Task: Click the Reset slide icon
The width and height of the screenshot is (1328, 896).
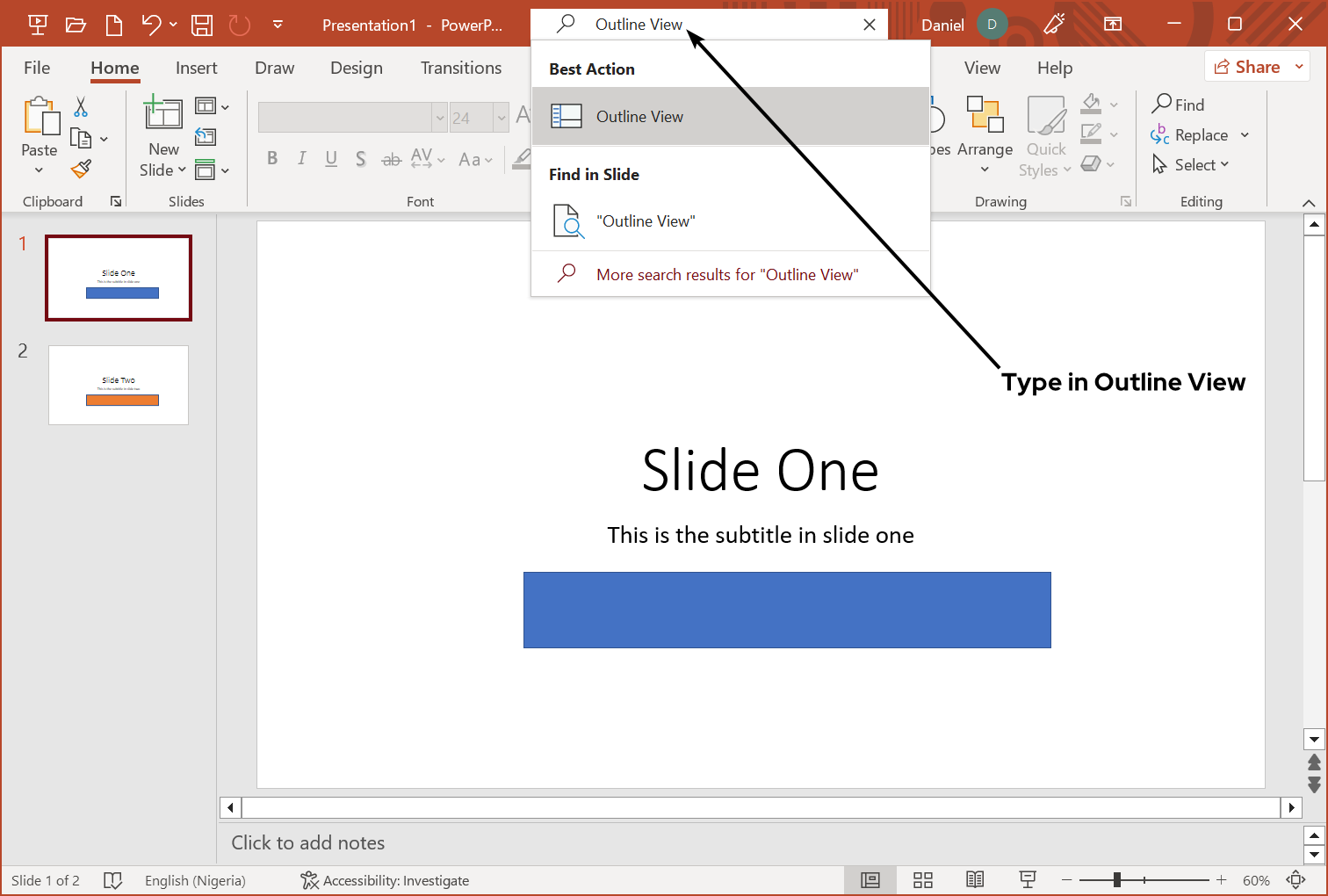Action: coord(206,136)
